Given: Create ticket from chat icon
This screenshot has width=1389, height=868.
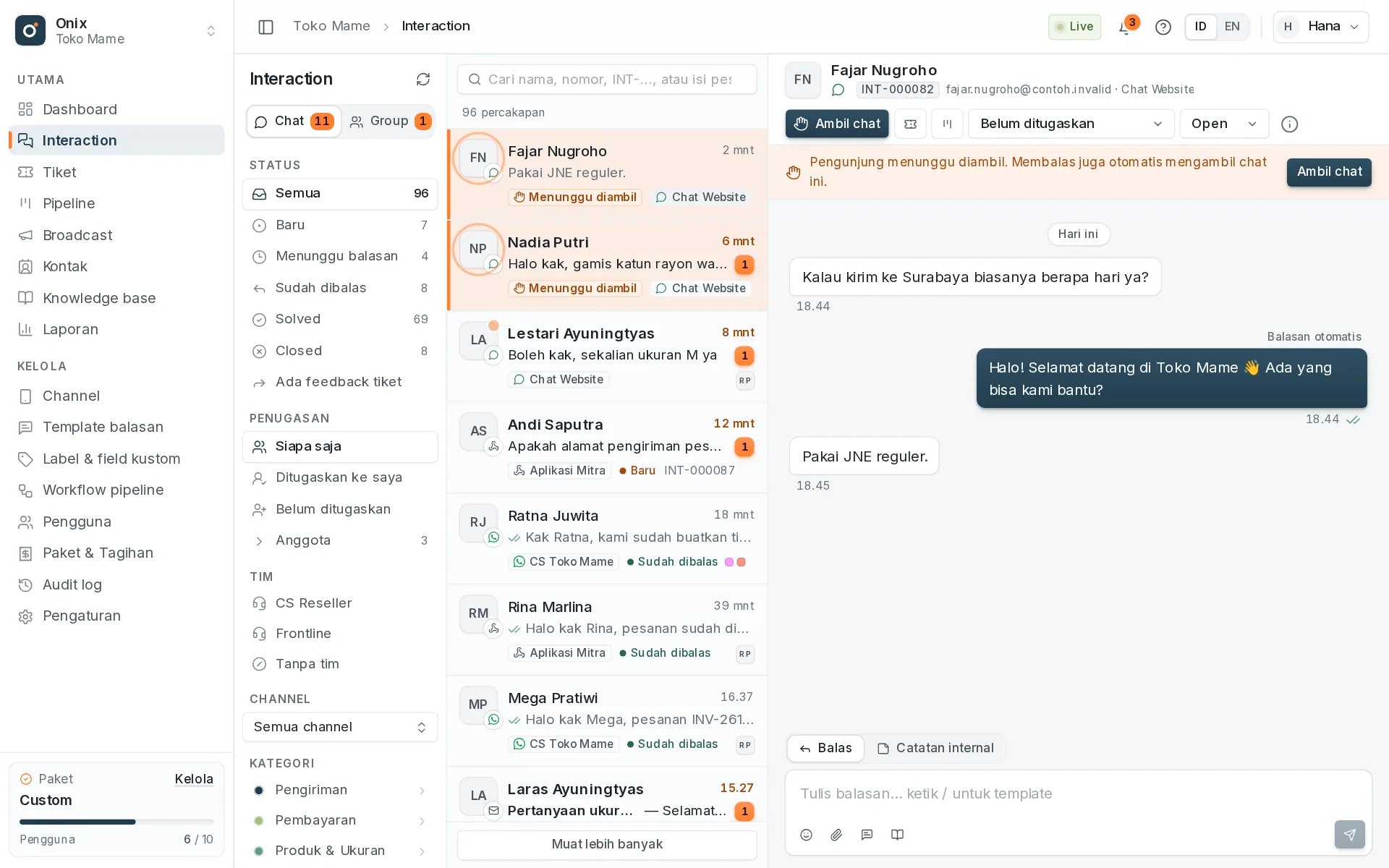Looking at the screenshot, I should 911,124.
